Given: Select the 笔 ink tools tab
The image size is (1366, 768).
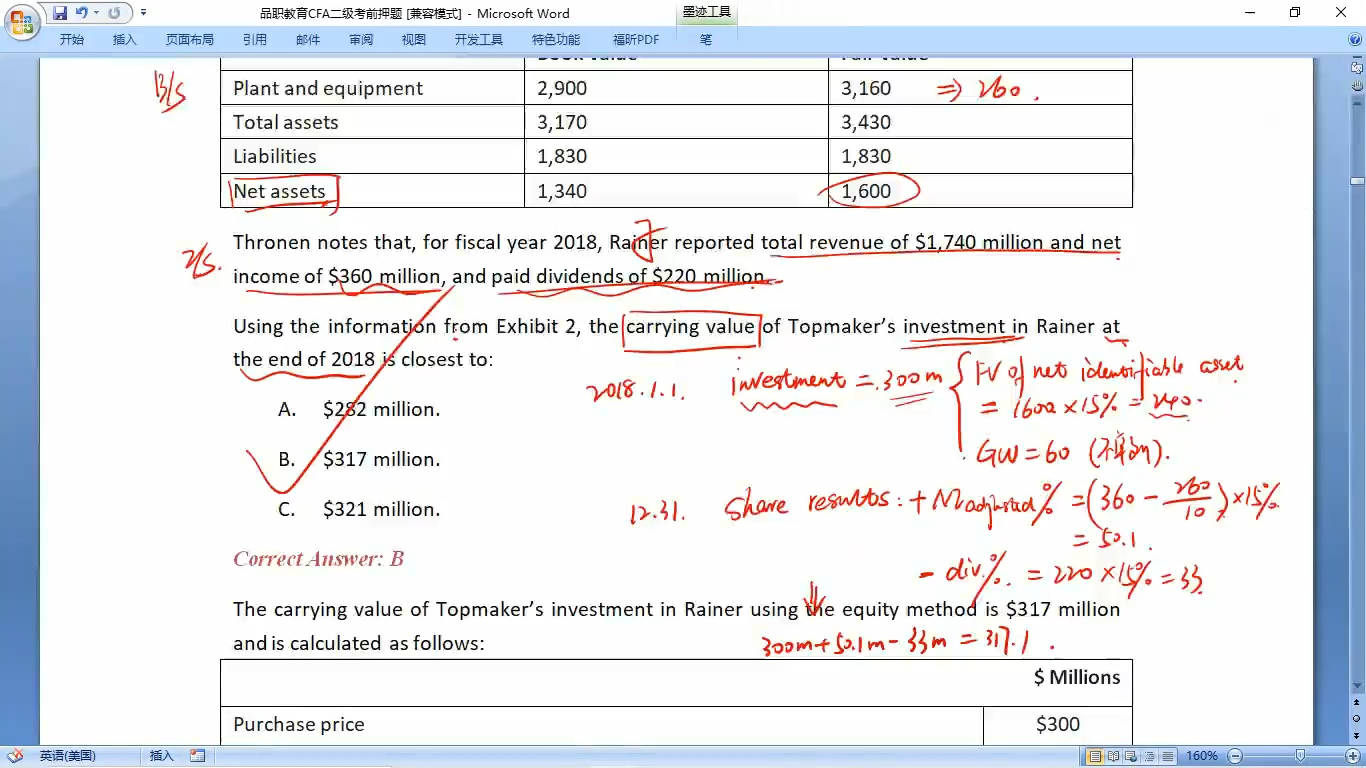Looking at the screenshot, I should tap(706, 40).
